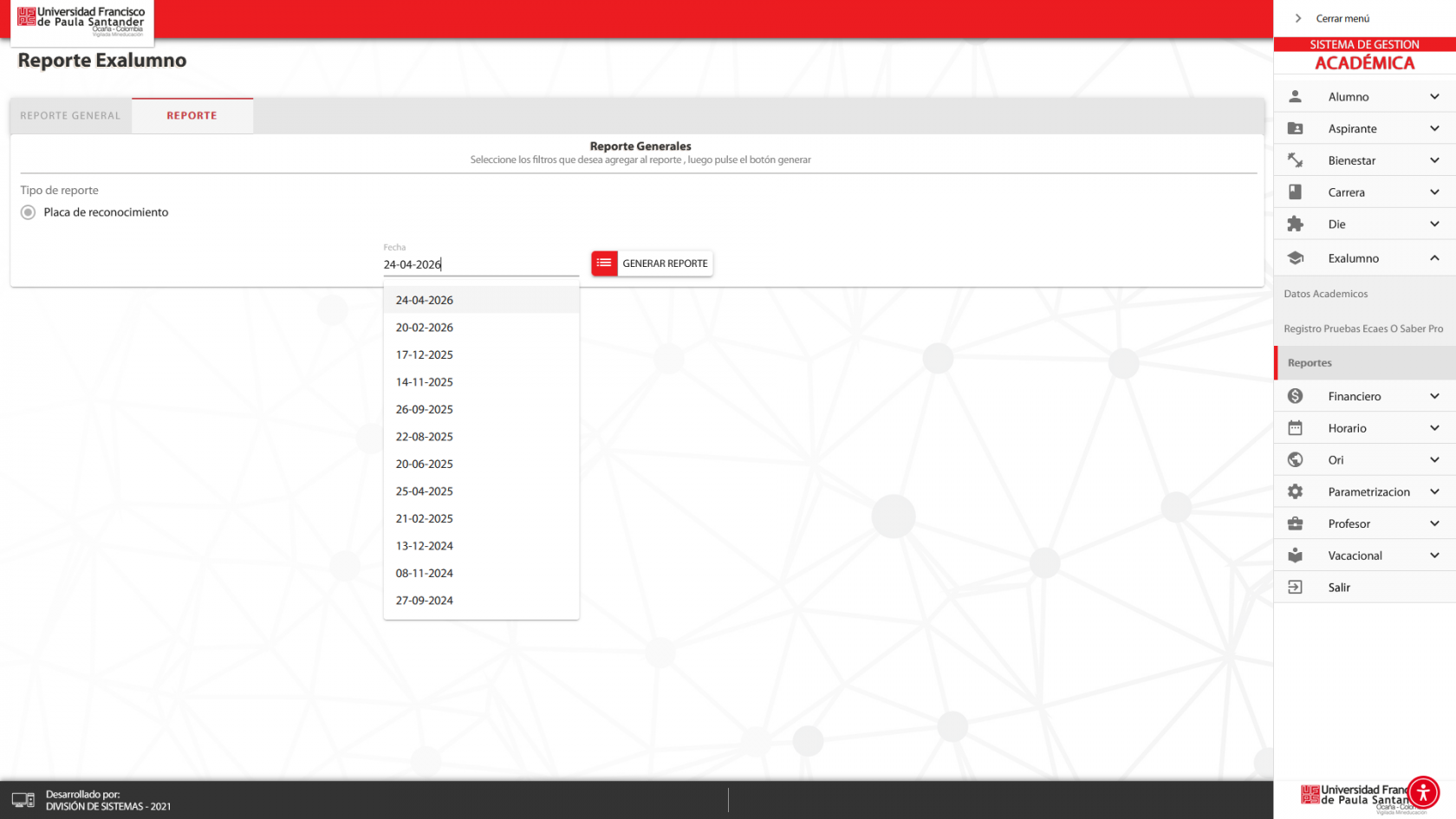Expand the Profesor menu chevron
Image resolution: width=1456 pixels, height=819 pixels.
pos(1434,523)
